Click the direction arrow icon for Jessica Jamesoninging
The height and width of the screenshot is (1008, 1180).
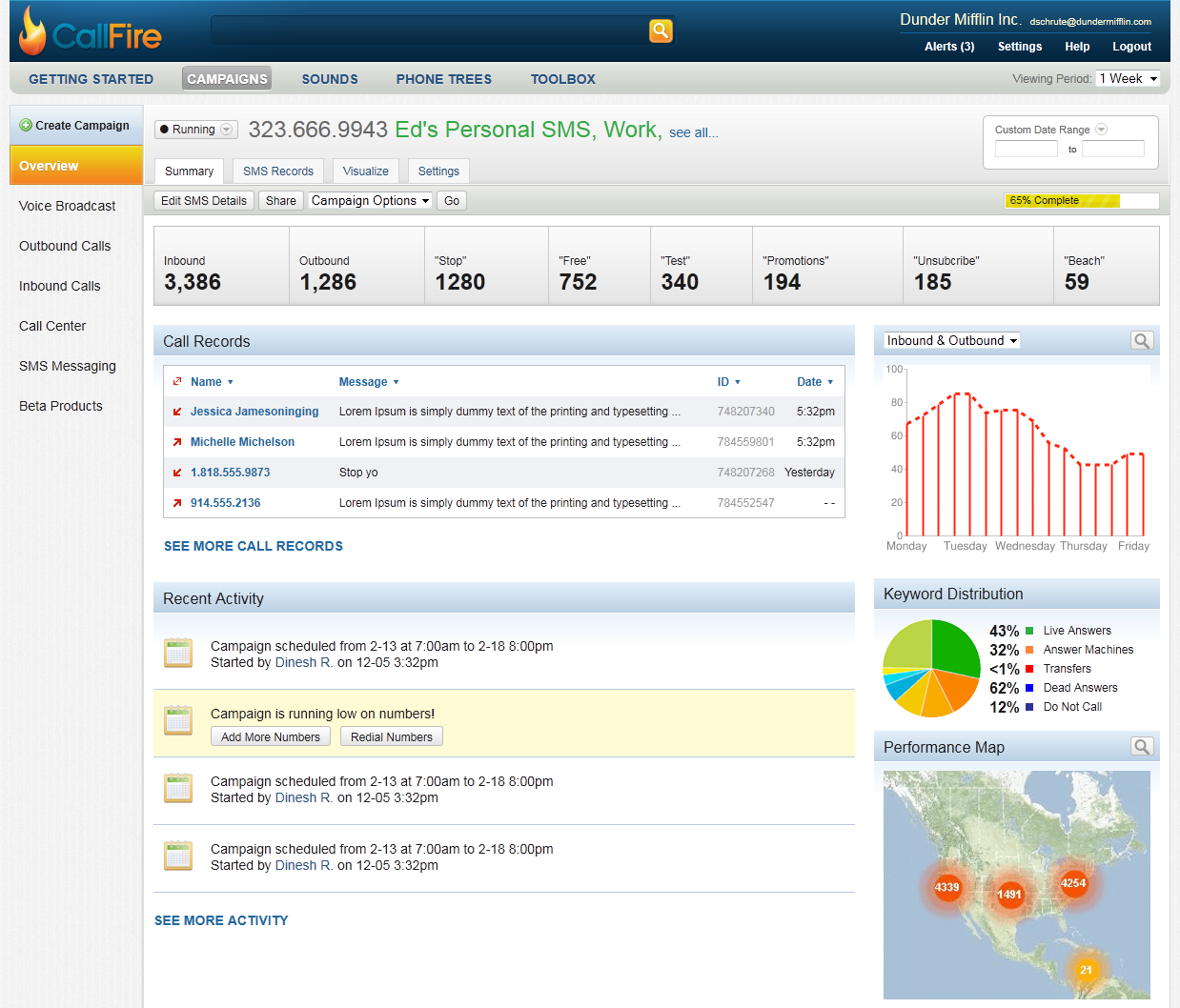click(177, 412)
